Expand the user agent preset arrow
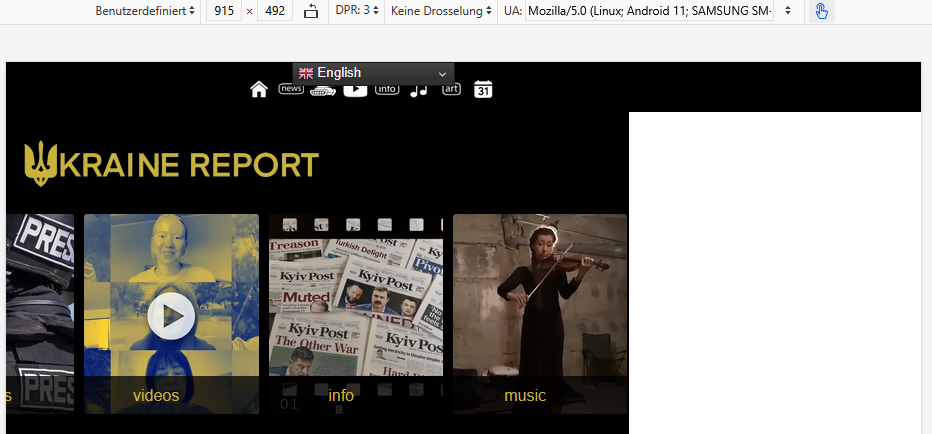Viewport: 932px width, 434px height. click(788, 11)
